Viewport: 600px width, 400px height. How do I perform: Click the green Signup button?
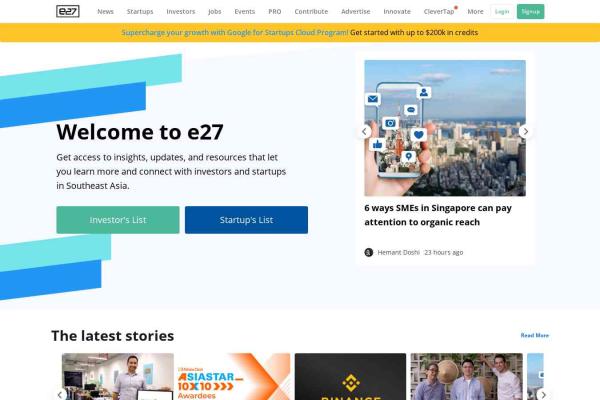(530, 11)
